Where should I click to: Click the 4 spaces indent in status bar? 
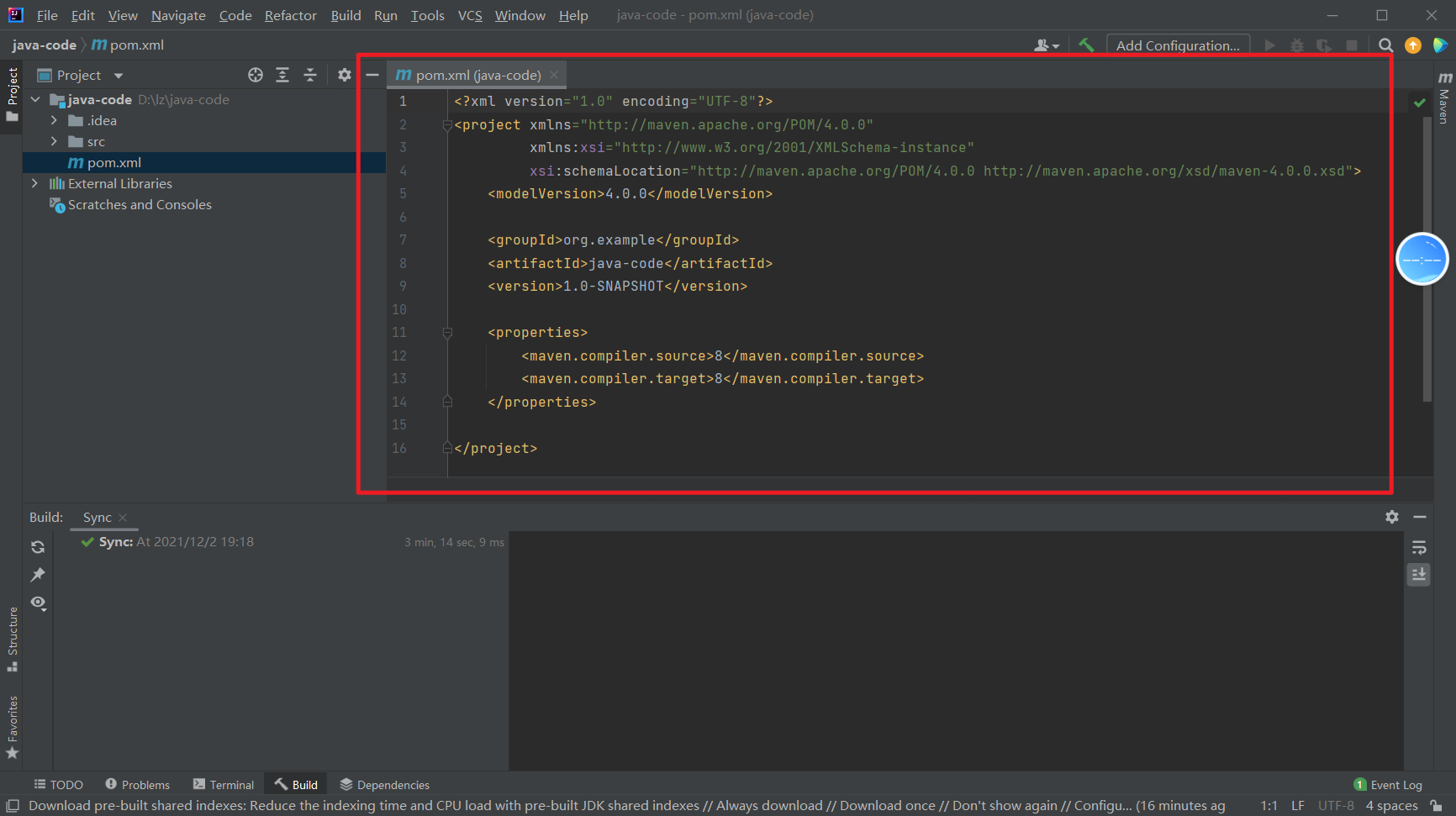click(1392, 806)
